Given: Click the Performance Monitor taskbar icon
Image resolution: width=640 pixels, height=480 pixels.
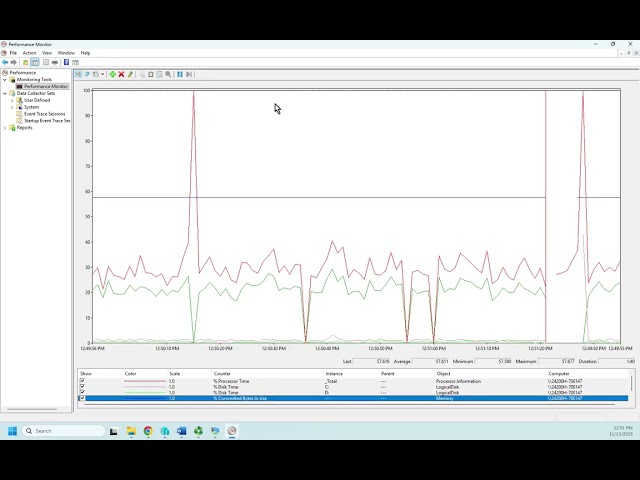Looking at the screenshot, I should (x=232, y=431).
